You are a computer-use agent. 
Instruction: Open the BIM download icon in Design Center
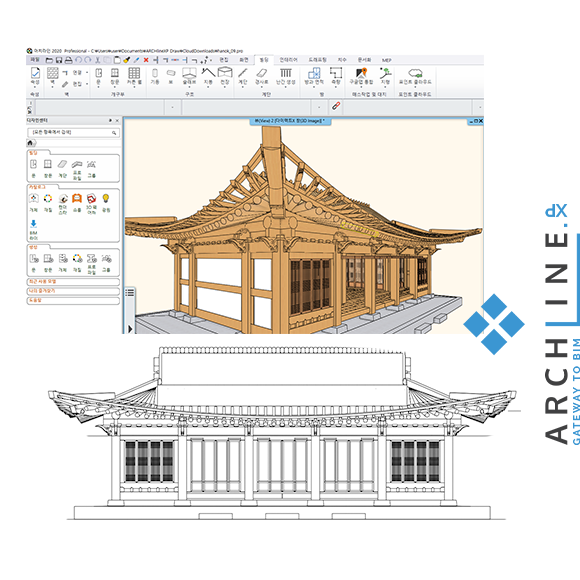pos(33,229)
